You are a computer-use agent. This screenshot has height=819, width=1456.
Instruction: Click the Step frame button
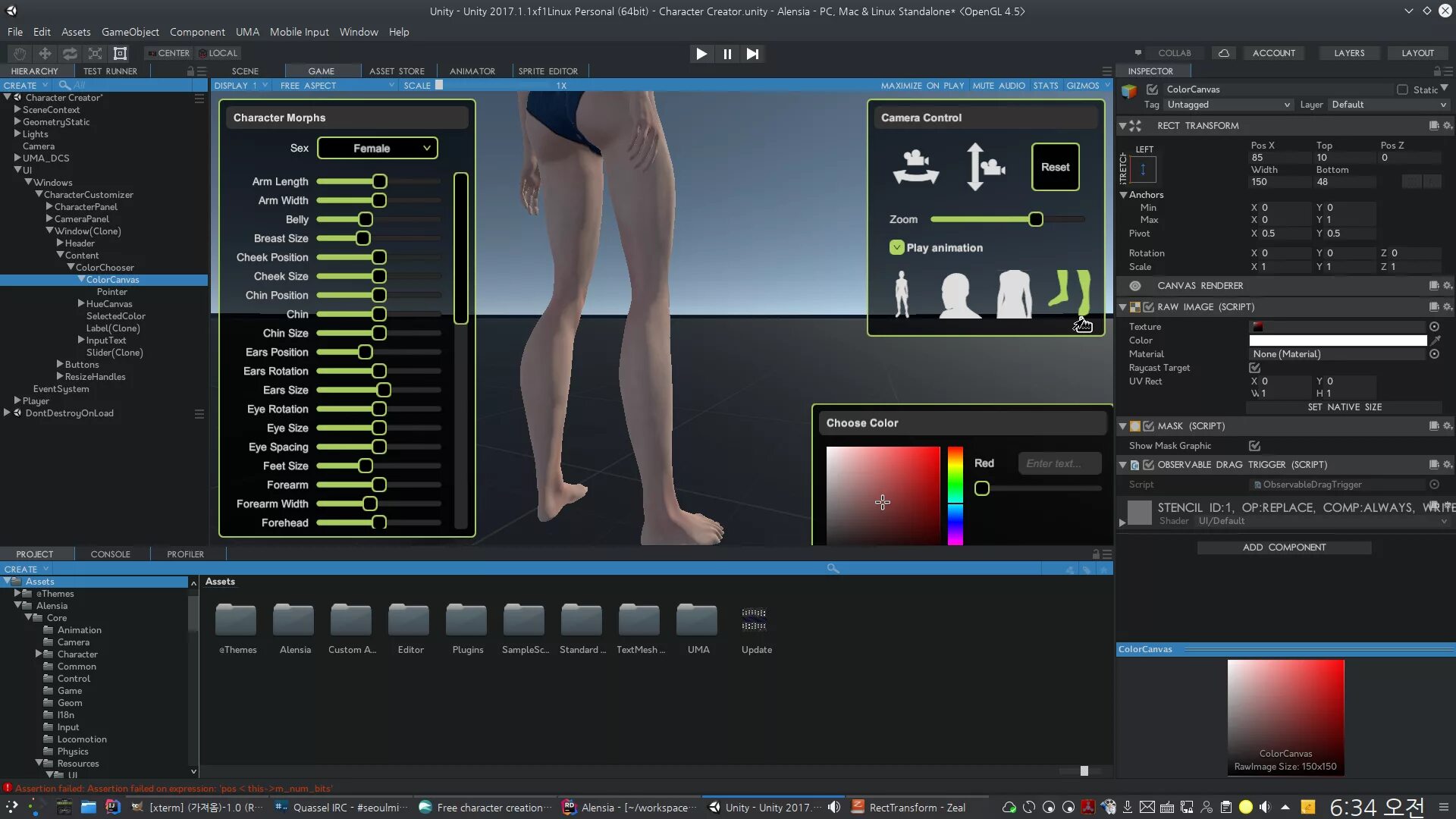[x=752, y=54]
